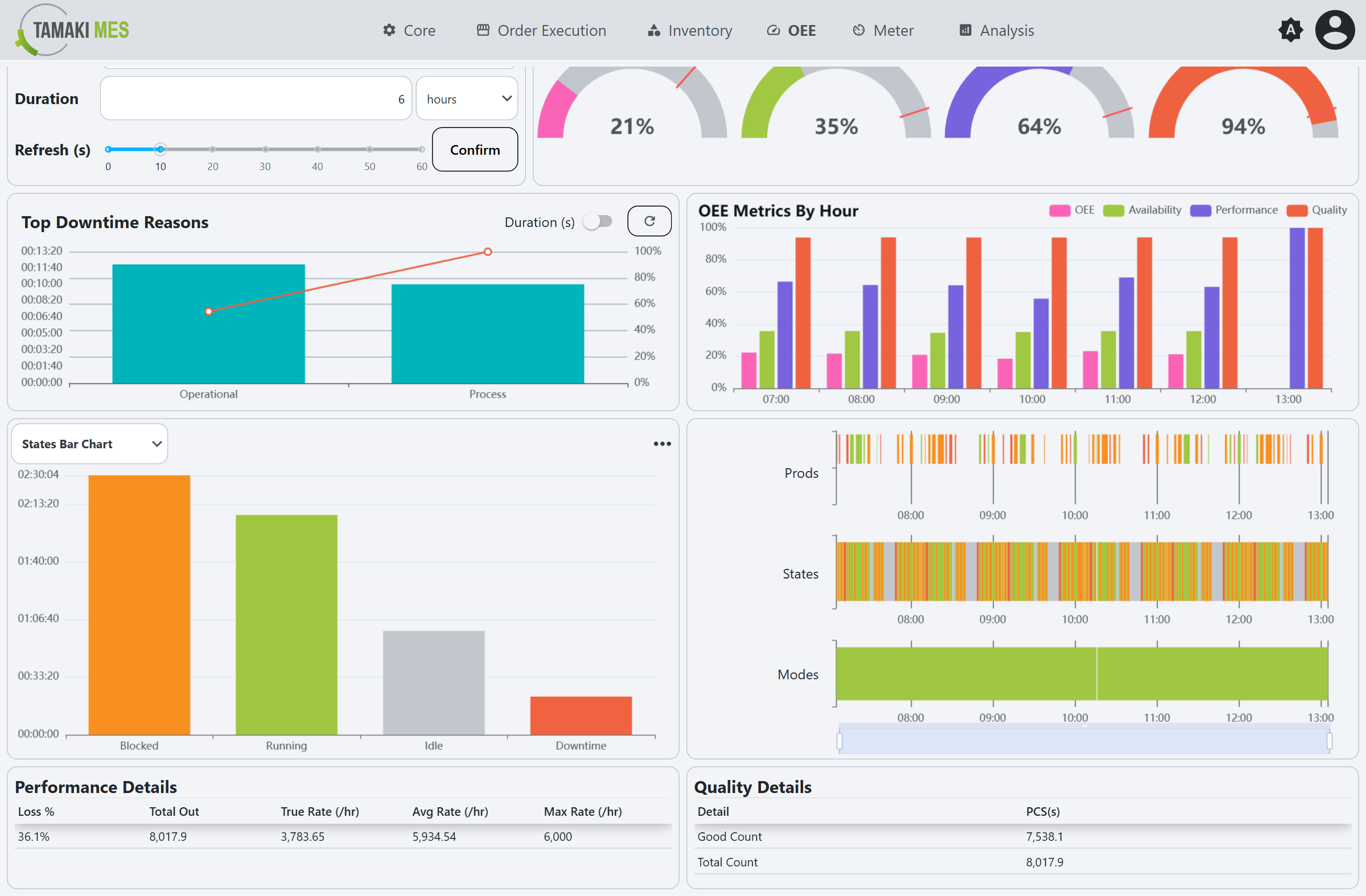Toggle the Performance legend series
The image size is (1366, 896).
tap(1234, 210)
